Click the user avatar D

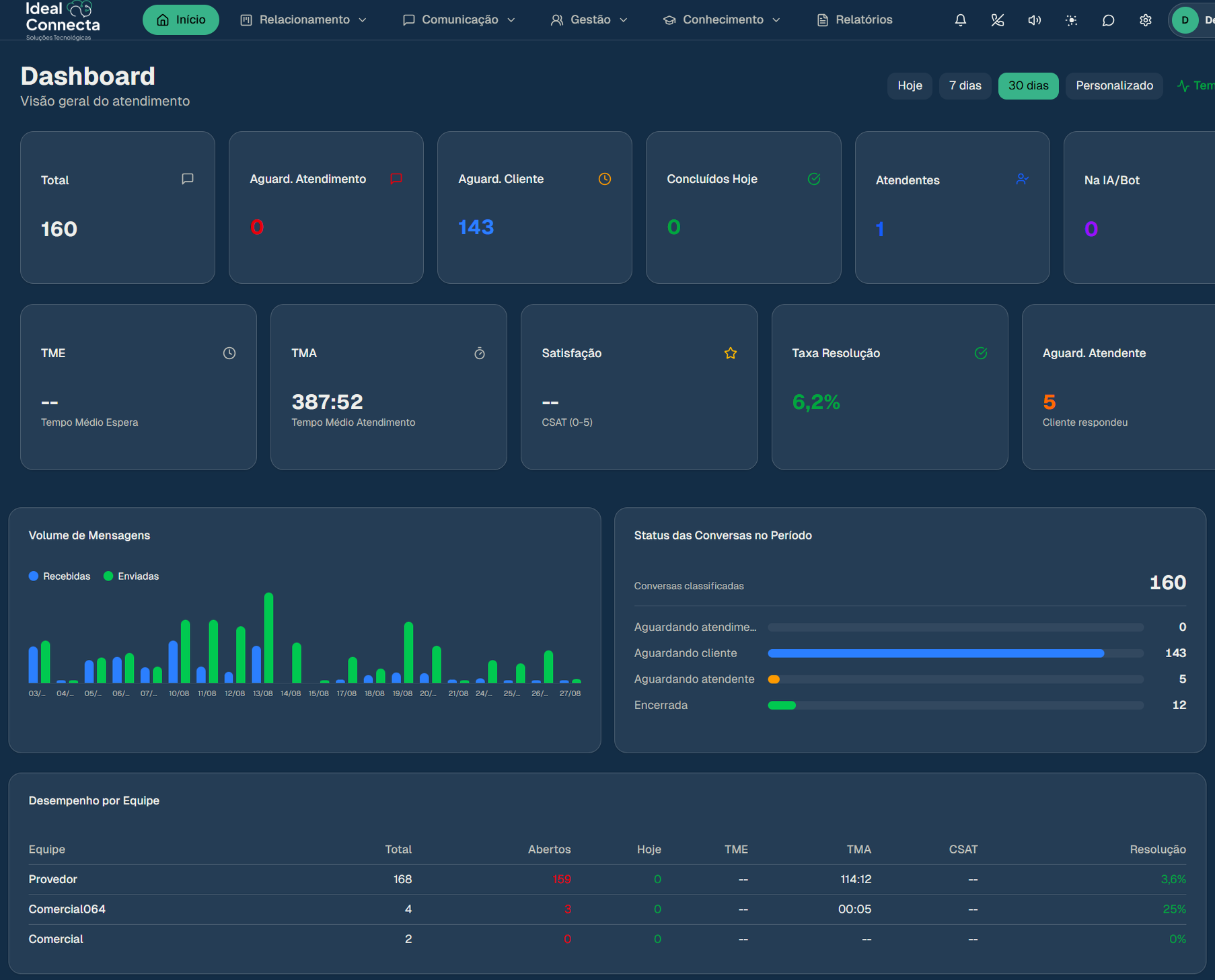[1185, 20]
